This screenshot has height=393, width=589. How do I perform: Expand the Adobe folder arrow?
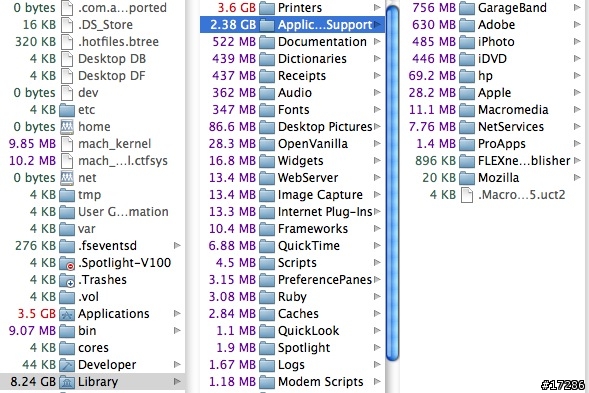(x=577, y=24)
